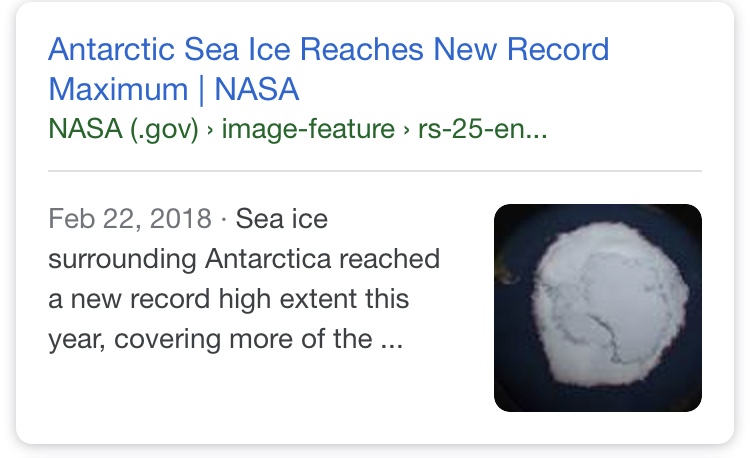Click the horizontal divider under the URL
Viewport: 750px width, 458px height.
point(375,170)
